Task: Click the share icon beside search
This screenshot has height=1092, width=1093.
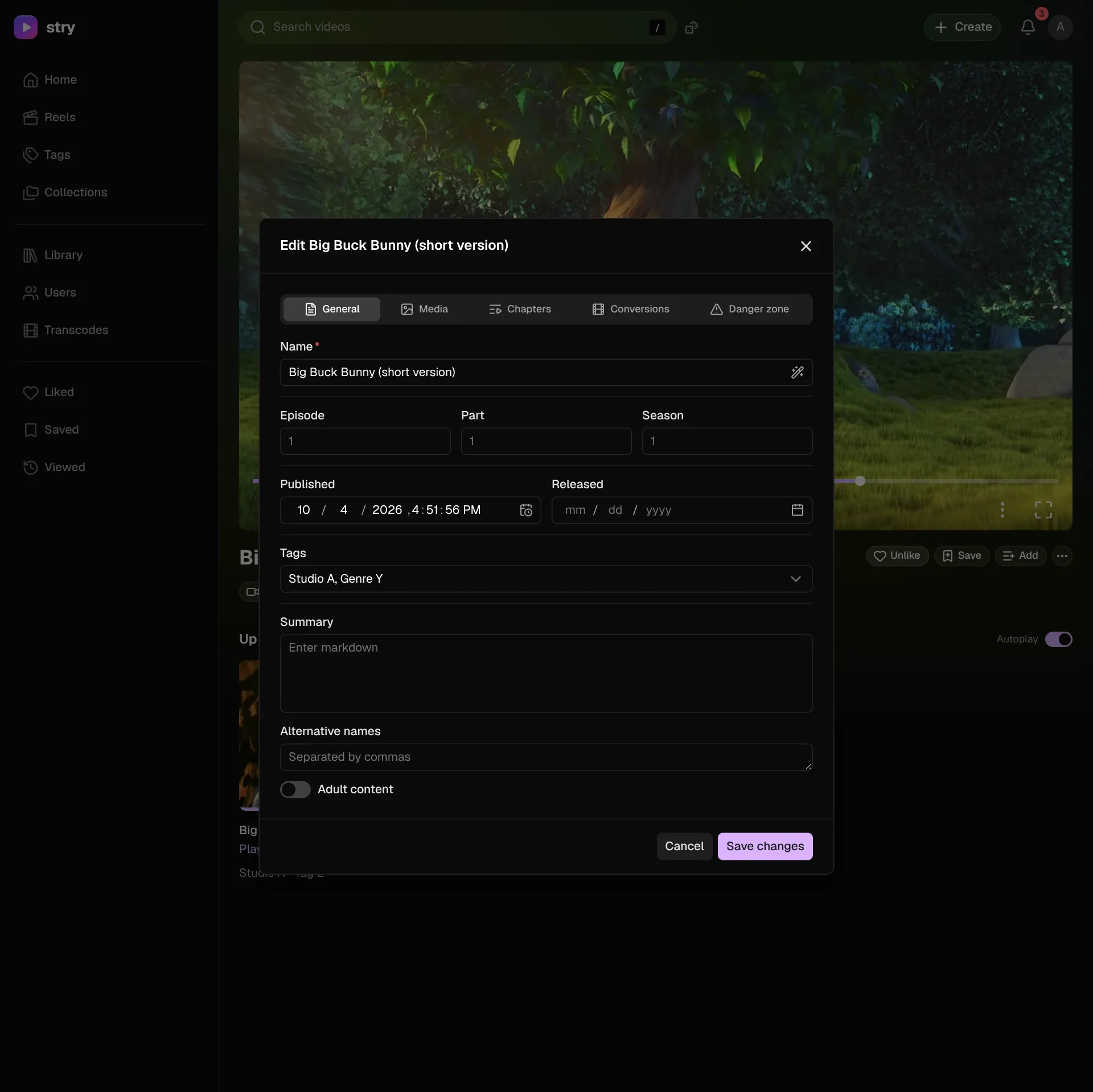Action: tap(692, 27)
